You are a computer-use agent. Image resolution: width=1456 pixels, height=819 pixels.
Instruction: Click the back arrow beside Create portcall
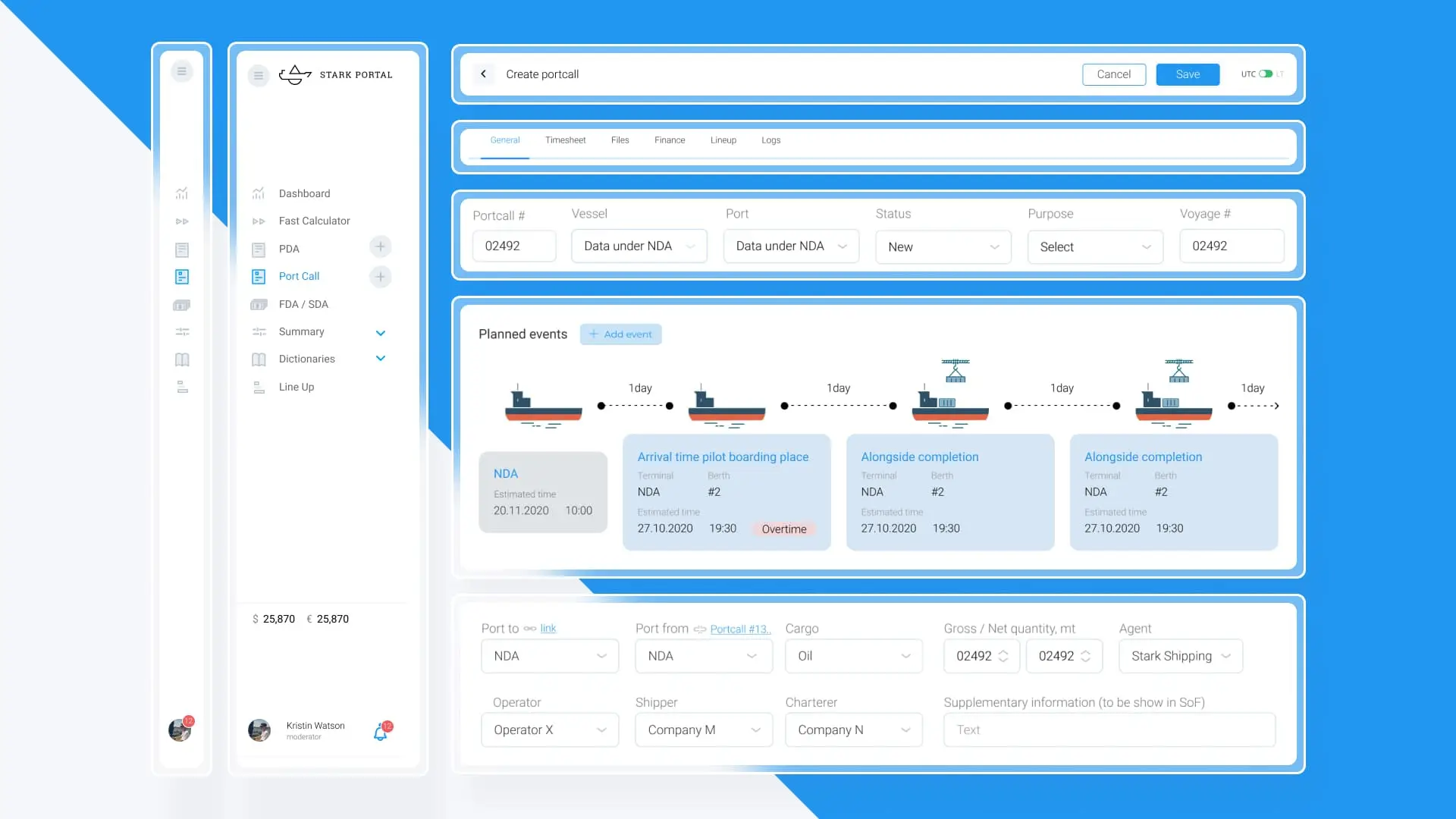[483, 74]
